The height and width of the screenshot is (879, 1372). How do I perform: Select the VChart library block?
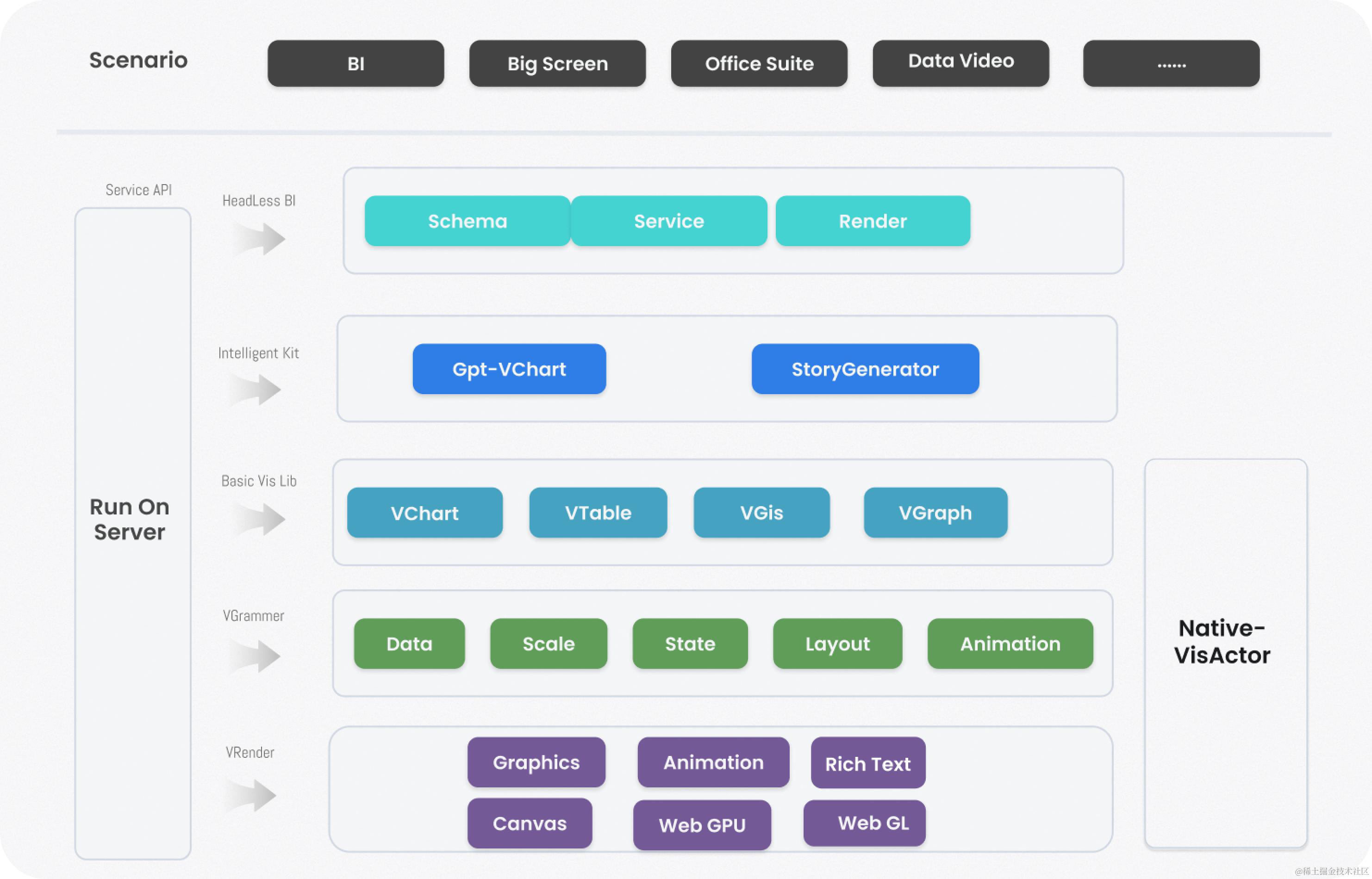pos(425,513)
